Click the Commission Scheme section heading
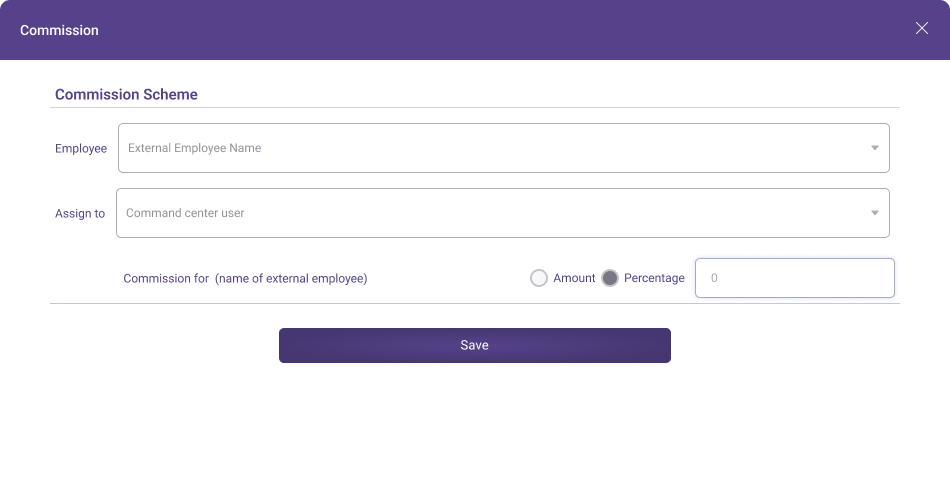This screenshot has width=950, height=480. point(126,94)
